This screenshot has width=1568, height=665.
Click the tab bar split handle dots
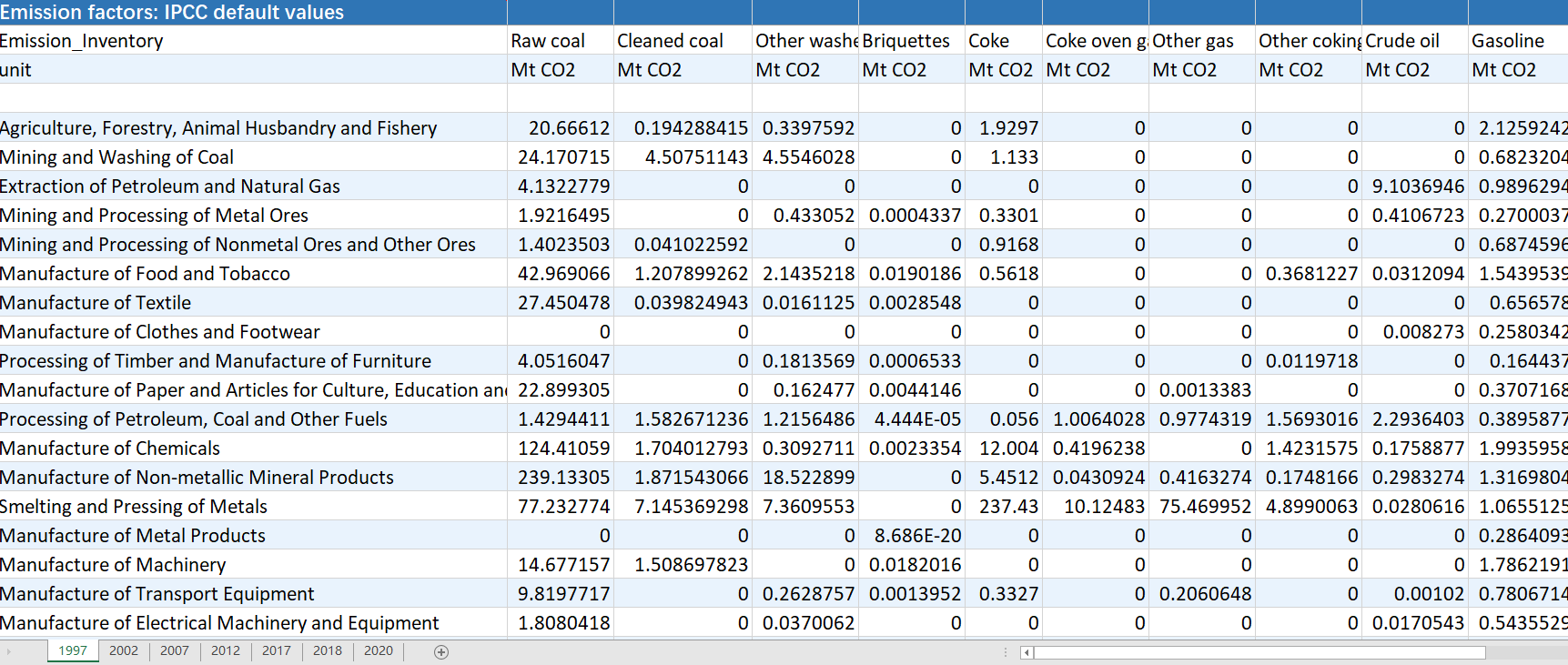click(1006, 652)
